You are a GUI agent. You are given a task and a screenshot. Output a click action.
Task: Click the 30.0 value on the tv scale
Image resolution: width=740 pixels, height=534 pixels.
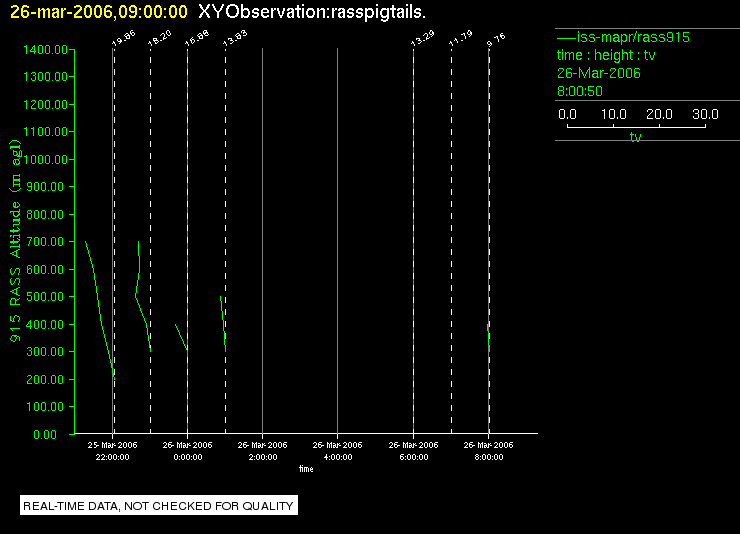[706, 114]
